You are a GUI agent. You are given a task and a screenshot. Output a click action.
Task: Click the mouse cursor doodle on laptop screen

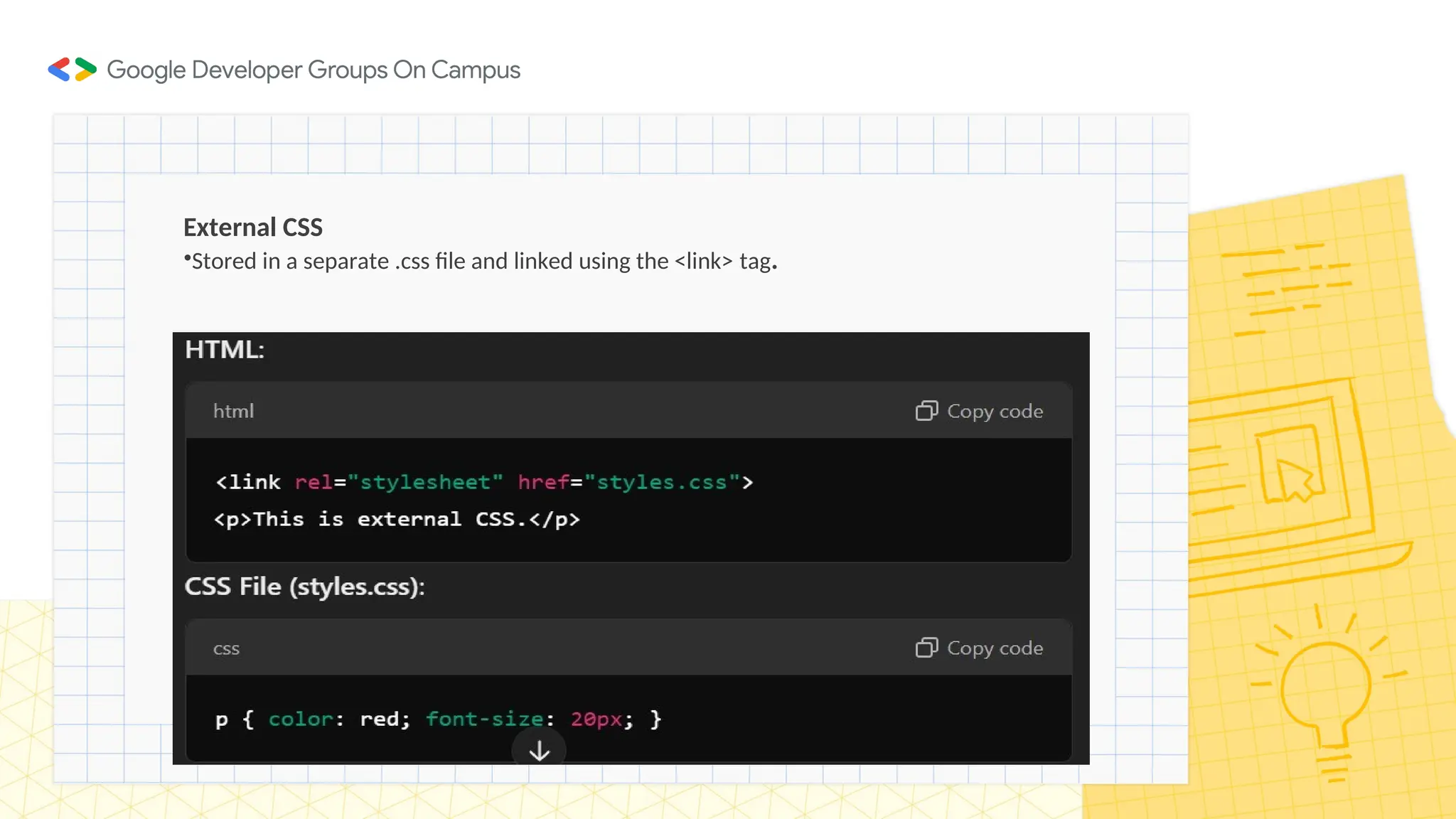pos(1294,480)
